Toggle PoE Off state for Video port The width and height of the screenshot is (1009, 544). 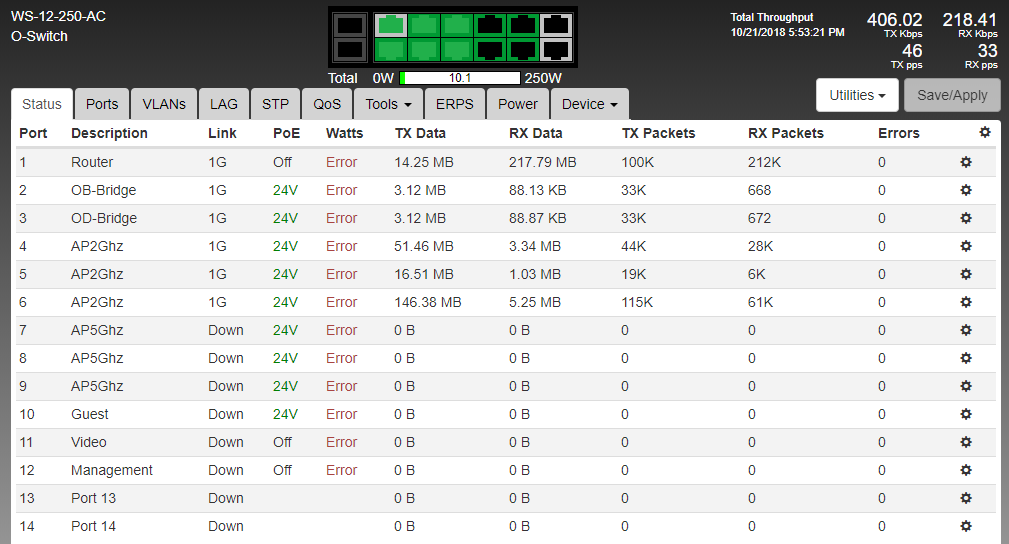282,442
